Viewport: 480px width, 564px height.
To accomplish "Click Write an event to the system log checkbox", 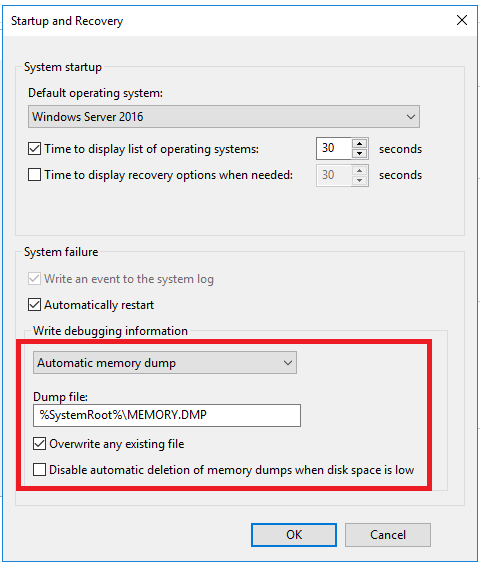I will (x=35, y=279).
